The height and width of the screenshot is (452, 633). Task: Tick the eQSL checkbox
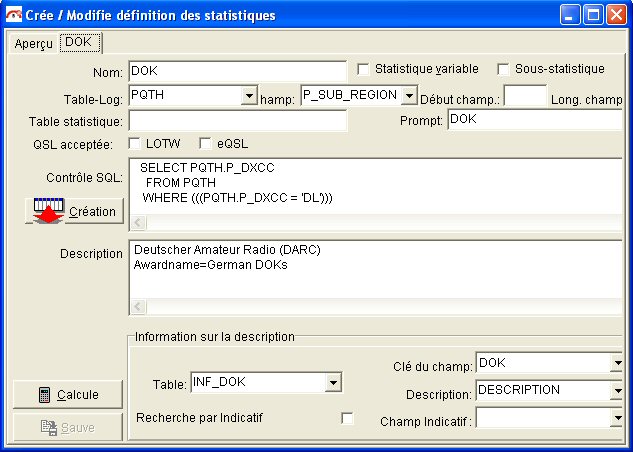click(206, 143)
